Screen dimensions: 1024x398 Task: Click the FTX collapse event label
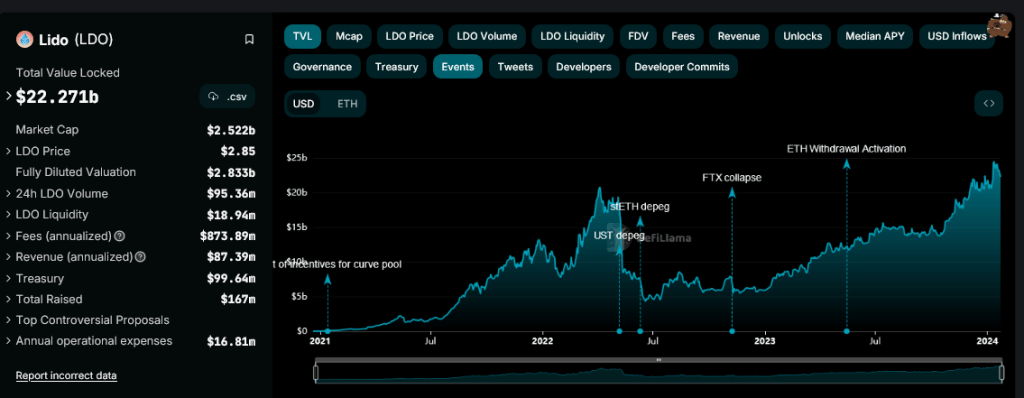(731, 177)
